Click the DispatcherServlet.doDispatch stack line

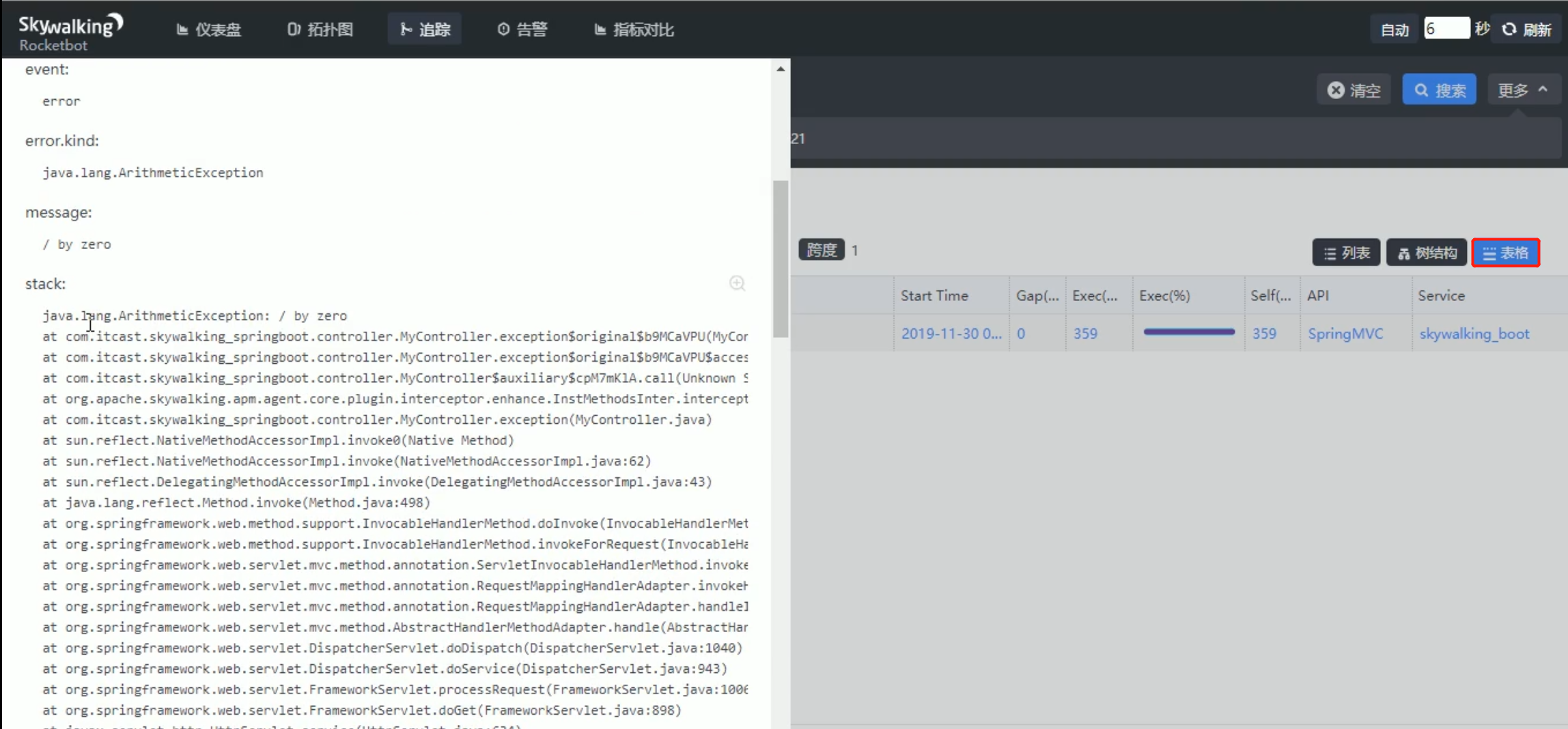(x=392, y=648)
